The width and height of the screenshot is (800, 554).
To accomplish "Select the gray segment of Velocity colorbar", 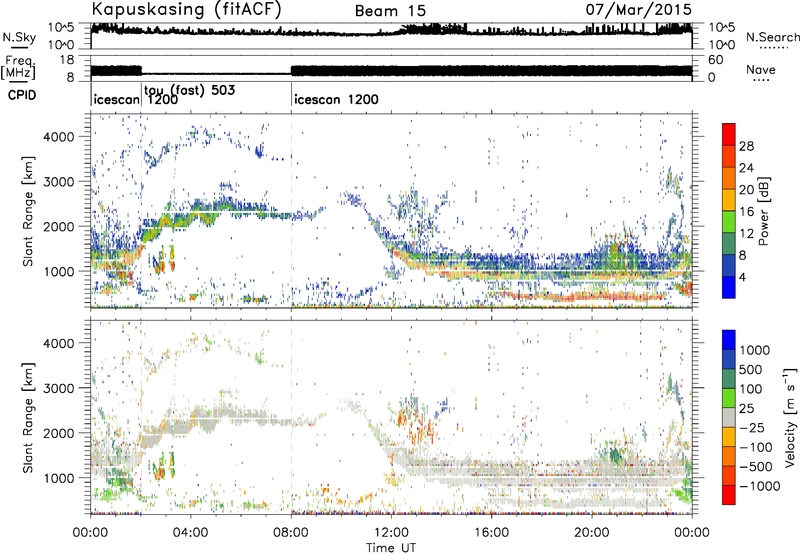I will pyautogui.click(x=729, y=417).
